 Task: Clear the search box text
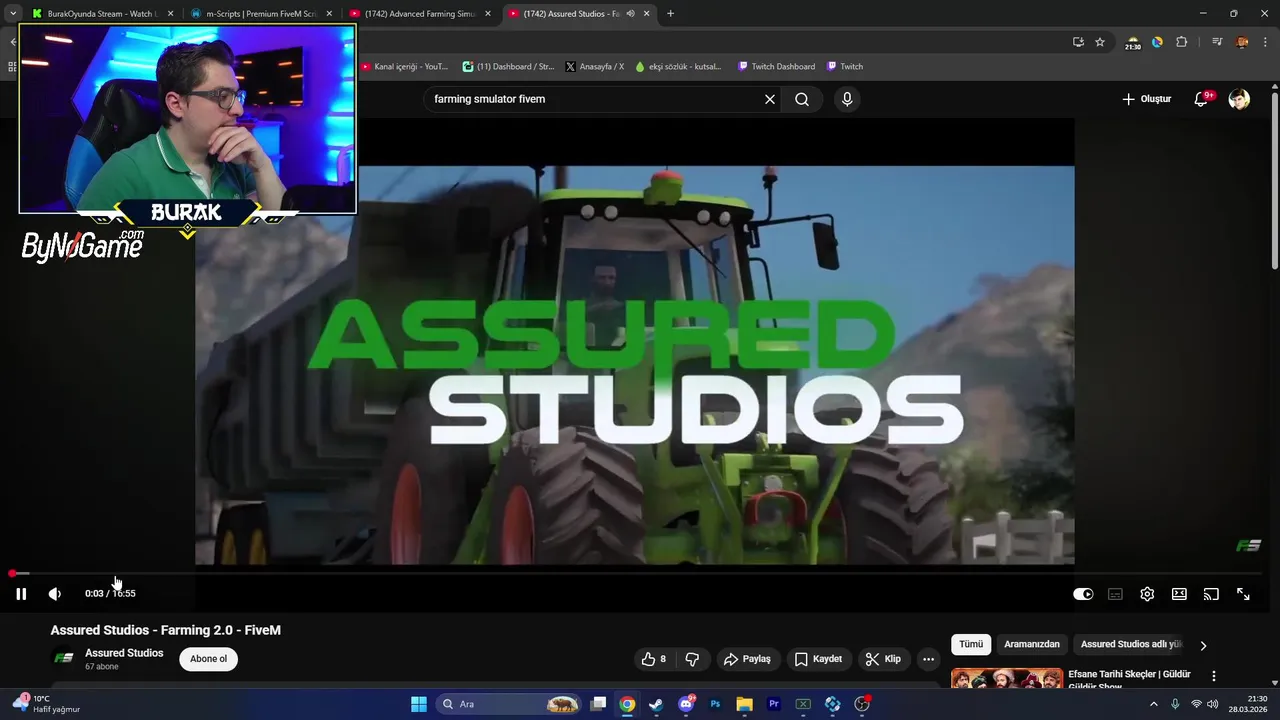click(x=770, y=99)
